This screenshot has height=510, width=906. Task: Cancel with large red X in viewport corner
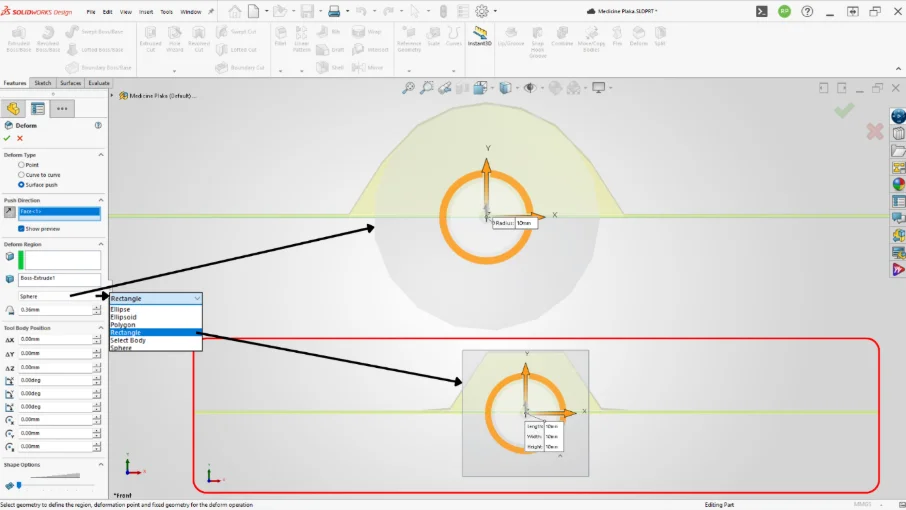click(x=875, y=132)
